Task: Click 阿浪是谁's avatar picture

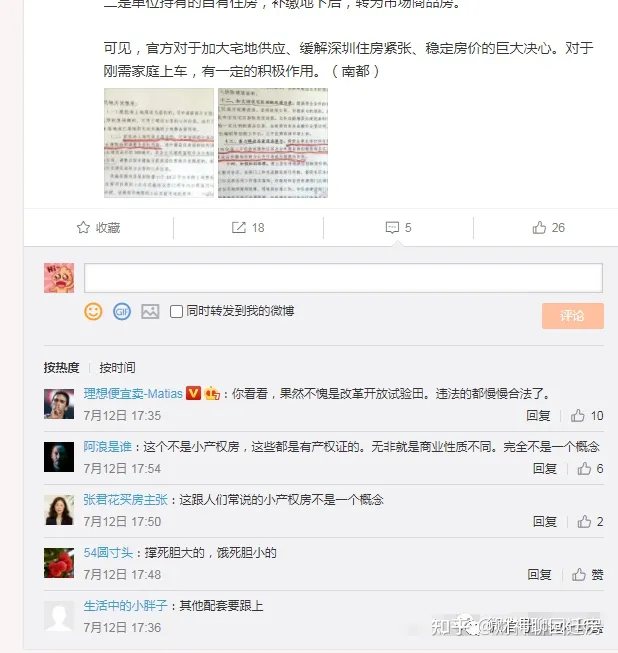Action: coord(59,457)
